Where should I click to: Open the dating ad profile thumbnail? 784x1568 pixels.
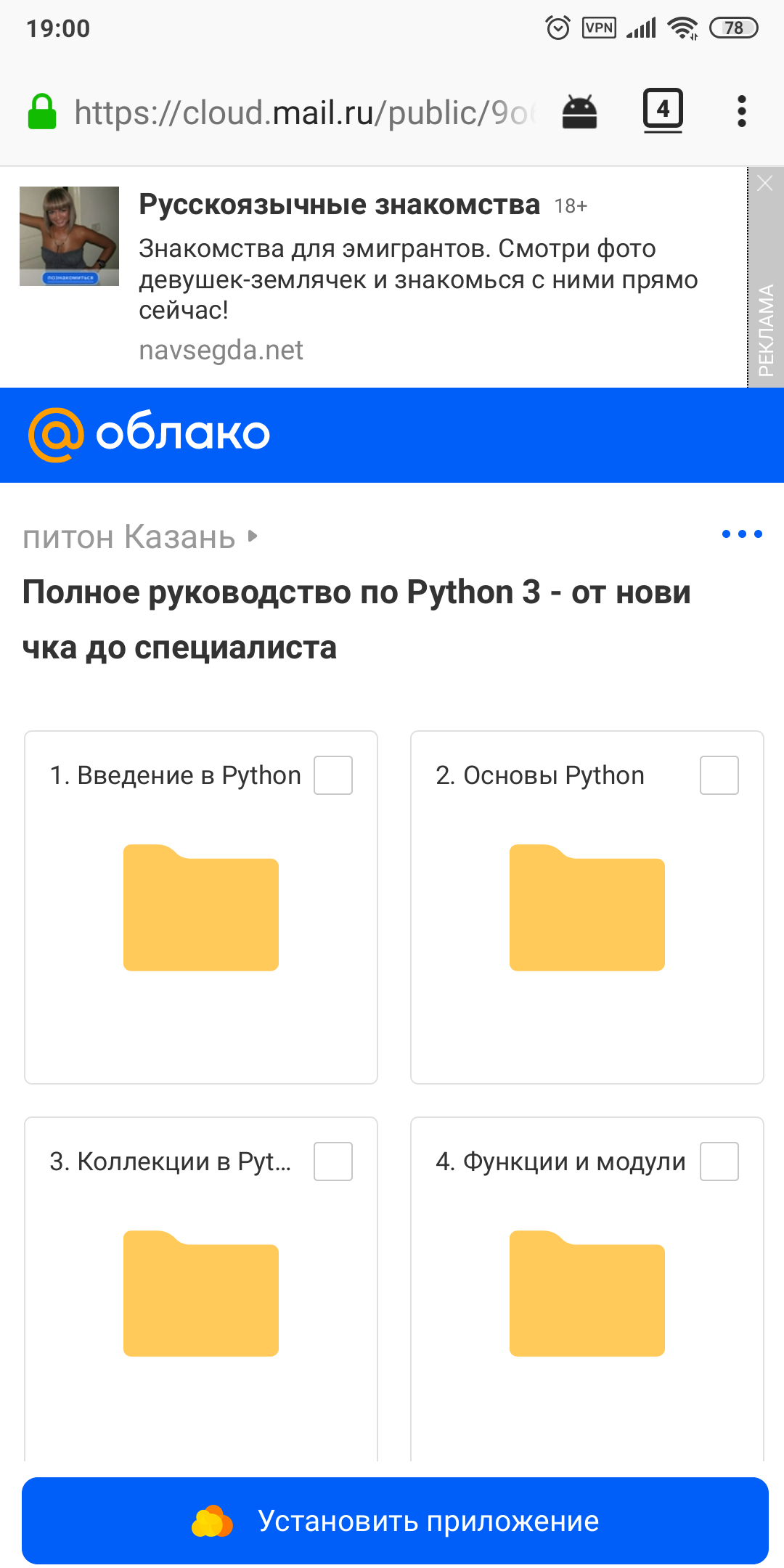click(x=69, y=236)
